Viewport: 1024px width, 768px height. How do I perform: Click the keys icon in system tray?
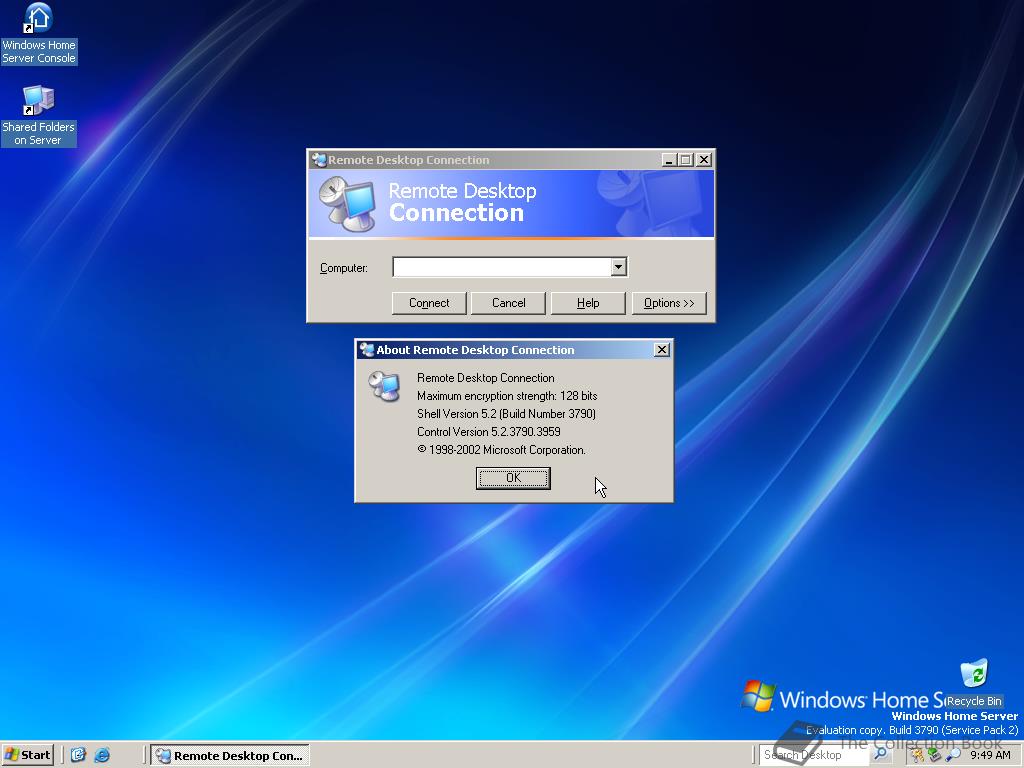(918, 755)
